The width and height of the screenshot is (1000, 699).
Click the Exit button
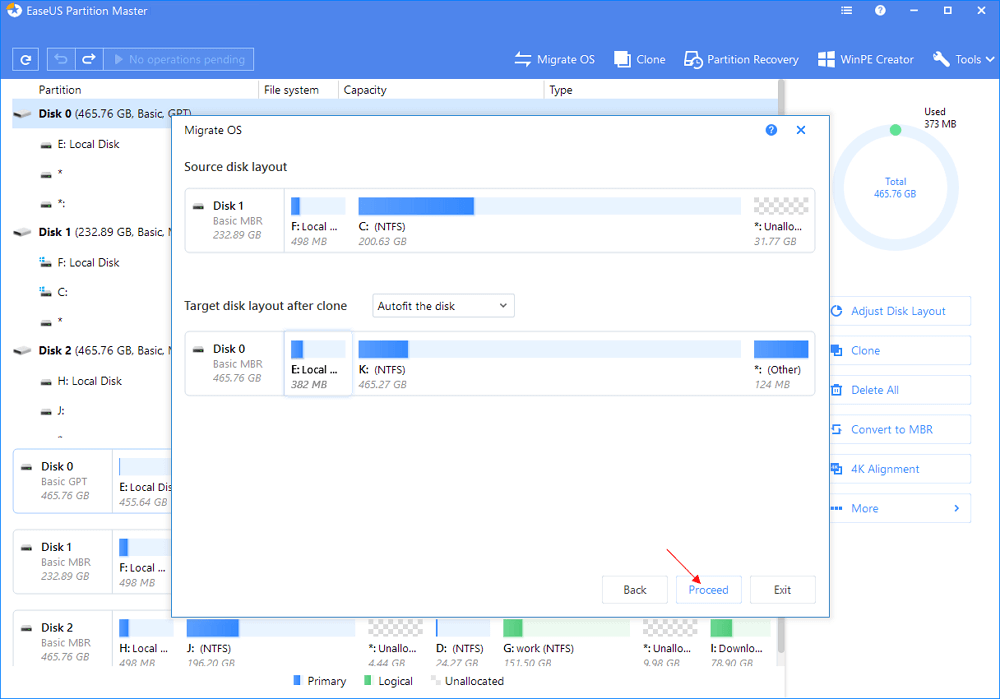pyautogui.click(x=782, y=590)
